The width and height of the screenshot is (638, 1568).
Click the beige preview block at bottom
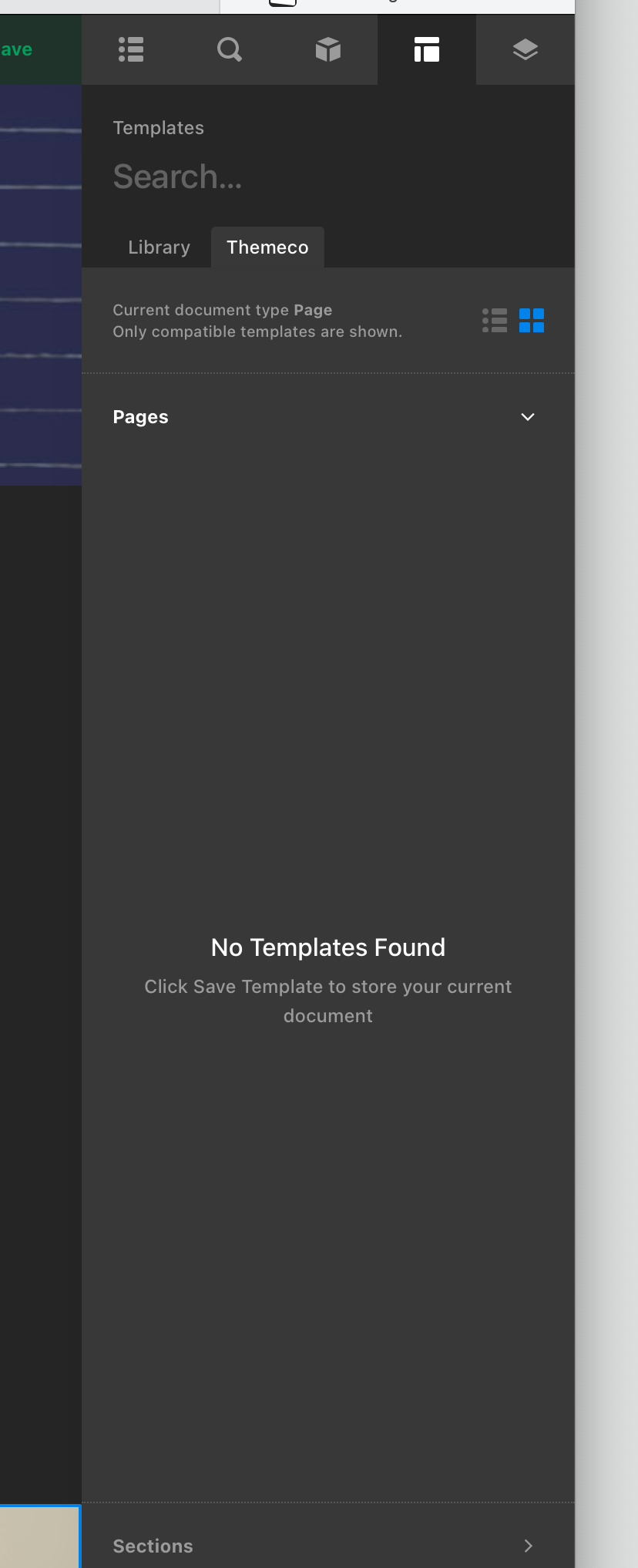(40, 1536)
